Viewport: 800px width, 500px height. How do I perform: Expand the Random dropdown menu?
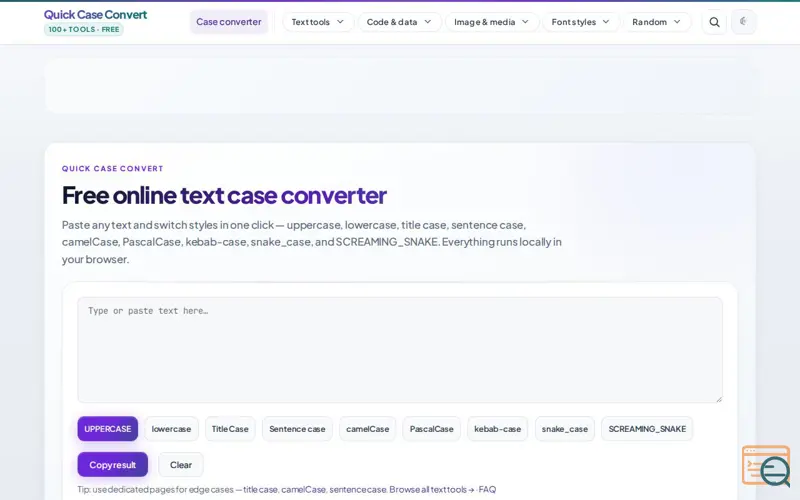click(657, 22)
